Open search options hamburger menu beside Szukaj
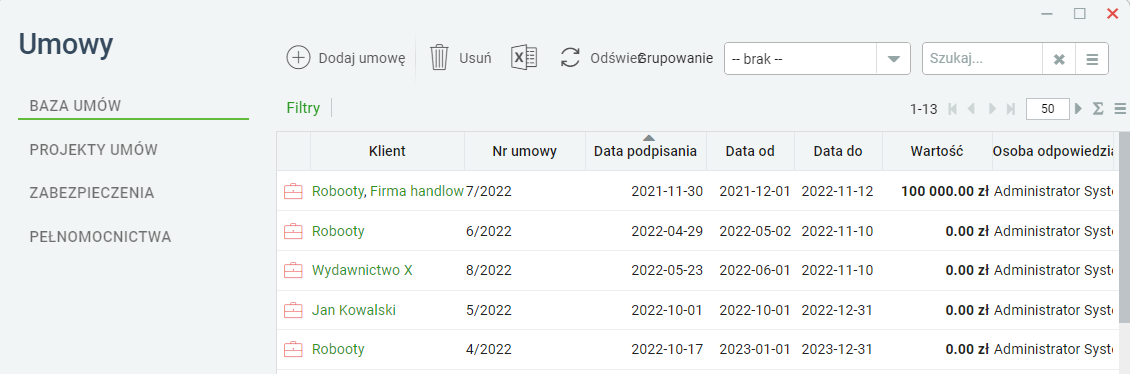 pyautogui.click(x=1092, y=59)
